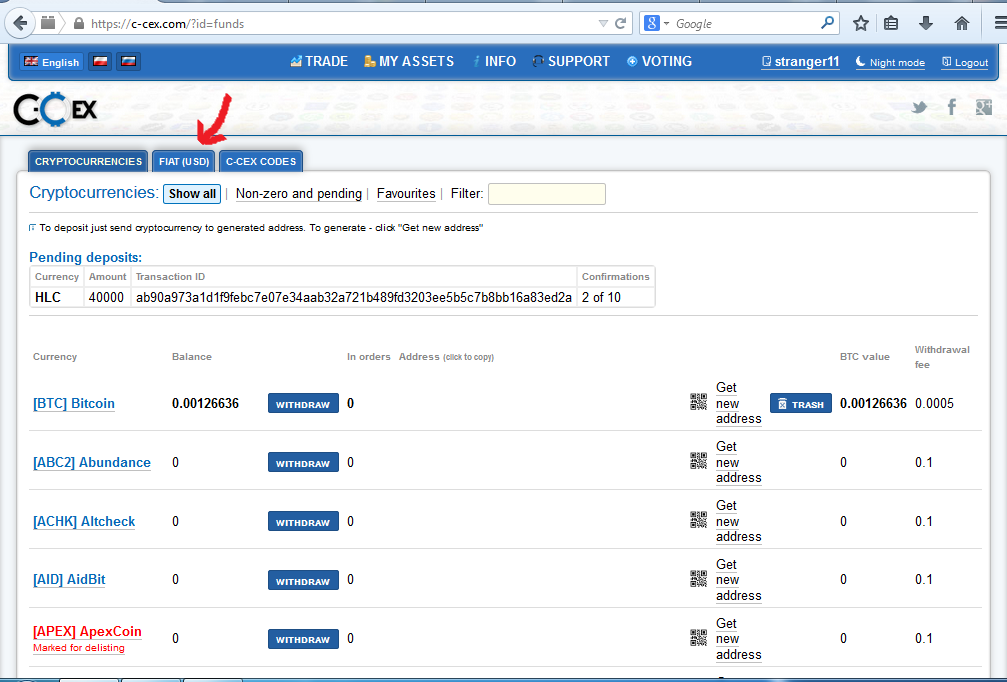This screenshot has width=1007, height=682.
Task: Open the [ACHK] Altcheck link
Action: click(84, 521)
